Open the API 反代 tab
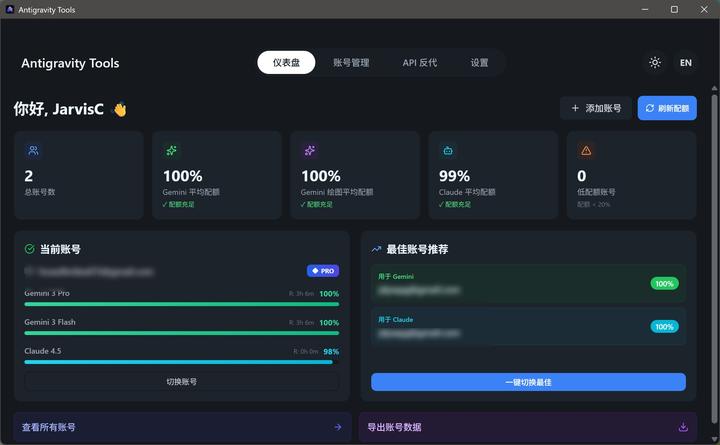720x445 pixels. click(x=420, y=62)
